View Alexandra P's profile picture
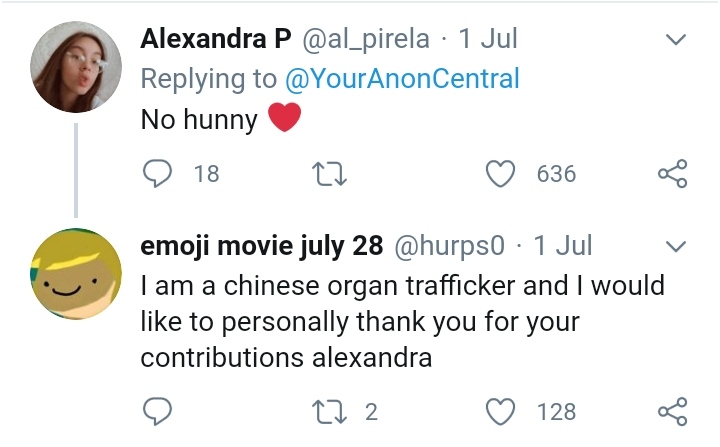The image size is (720, 447). 76,67
